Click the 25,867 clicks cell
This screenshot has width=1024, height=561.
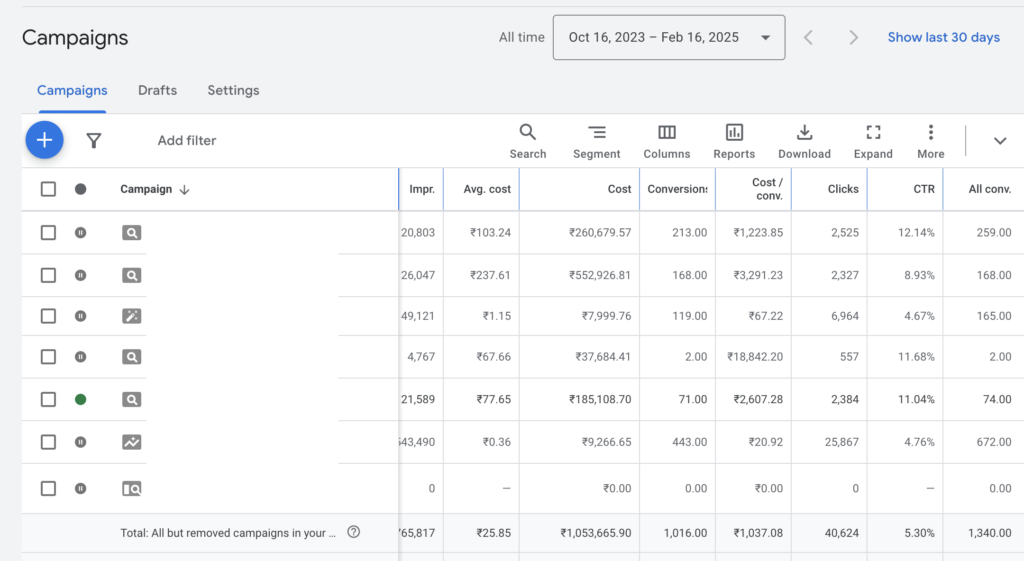[841, 441]
